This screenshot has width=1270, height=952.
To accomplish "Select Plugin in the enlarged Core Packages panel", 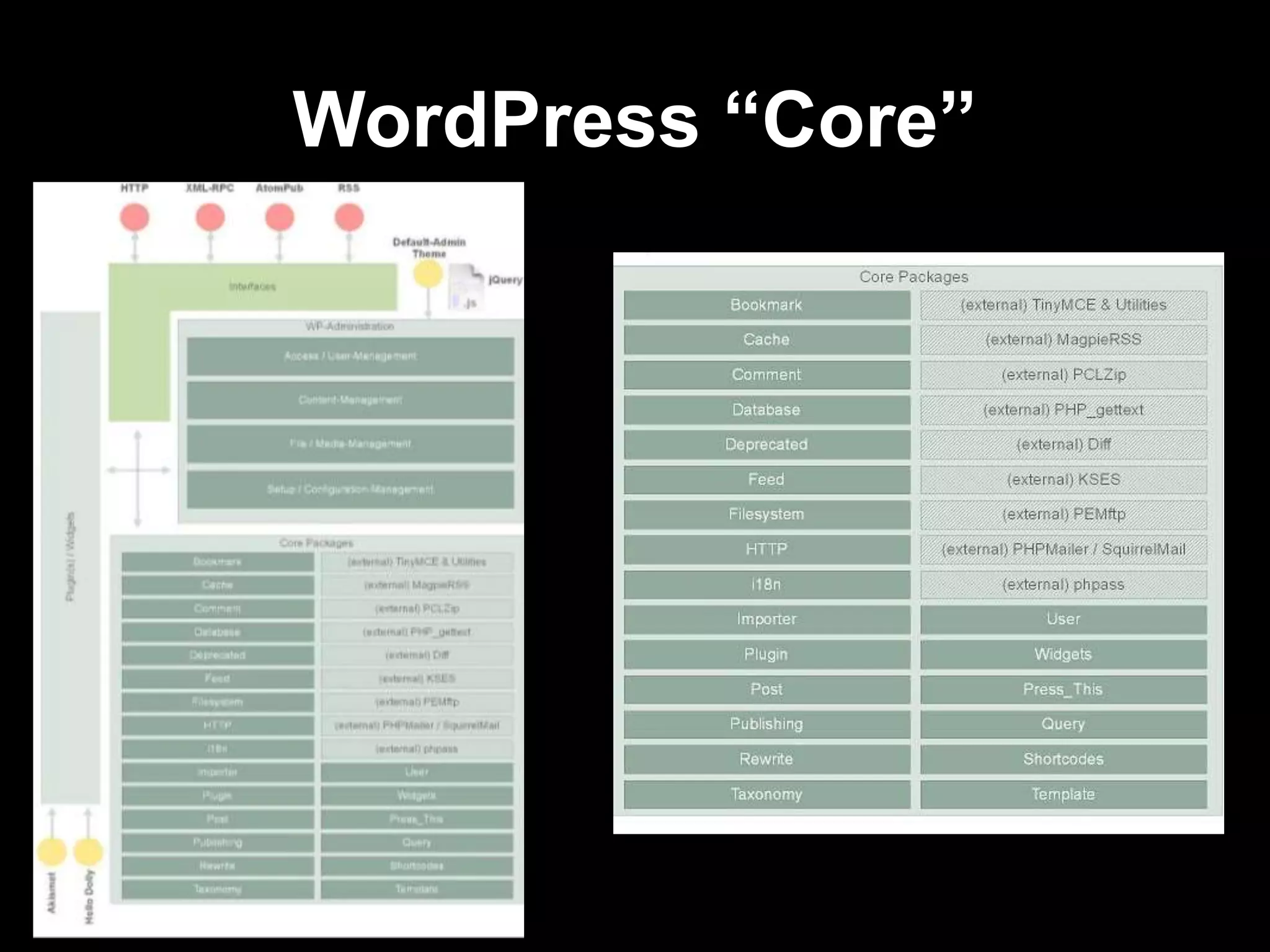I will 767,654.
